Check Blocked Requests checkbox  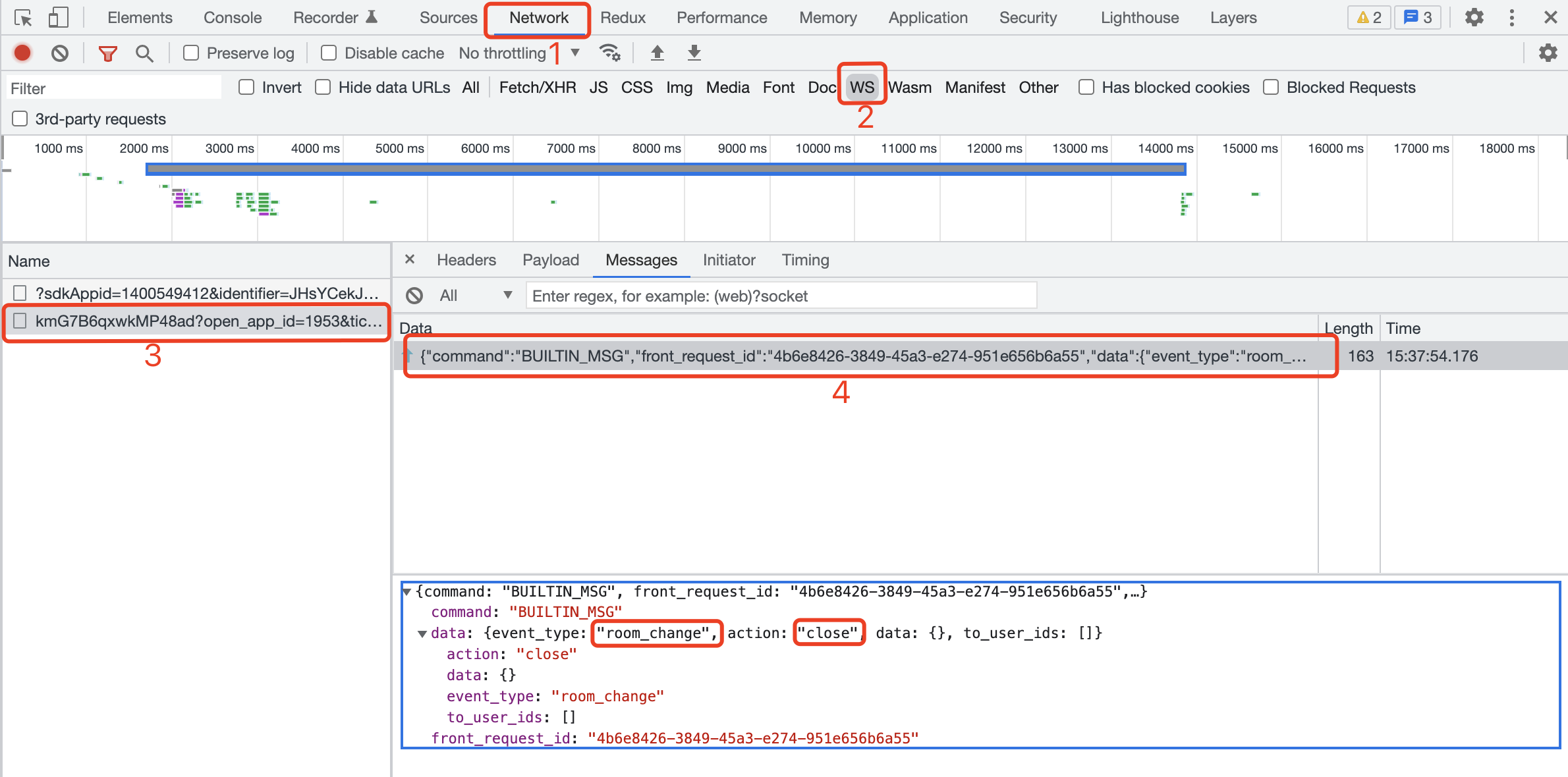(1271, 87)
